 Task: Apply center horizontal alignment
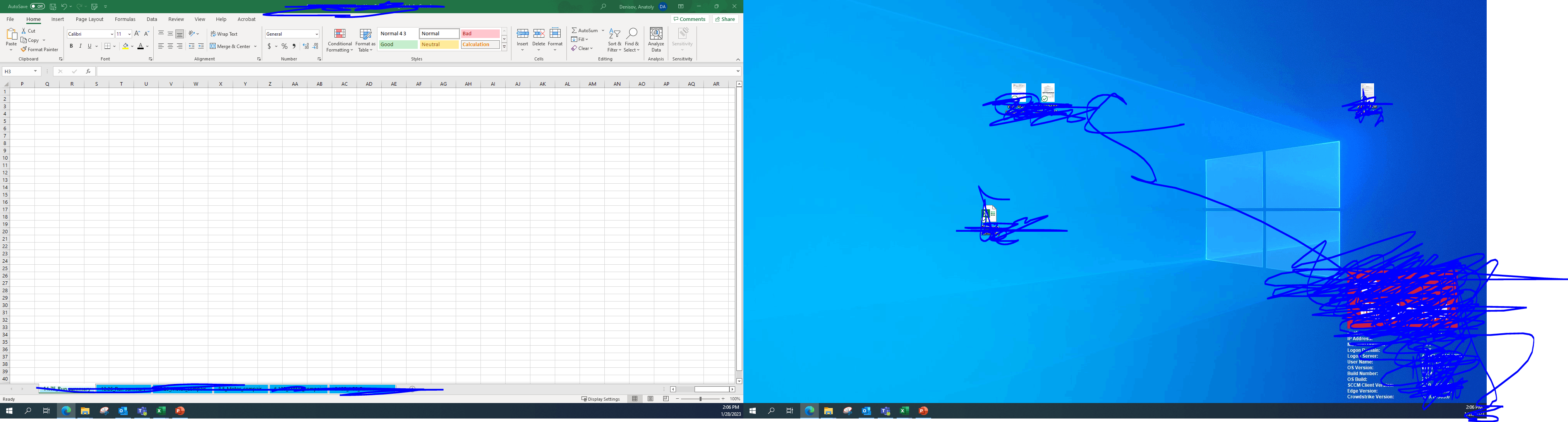[x=170, y=46]
